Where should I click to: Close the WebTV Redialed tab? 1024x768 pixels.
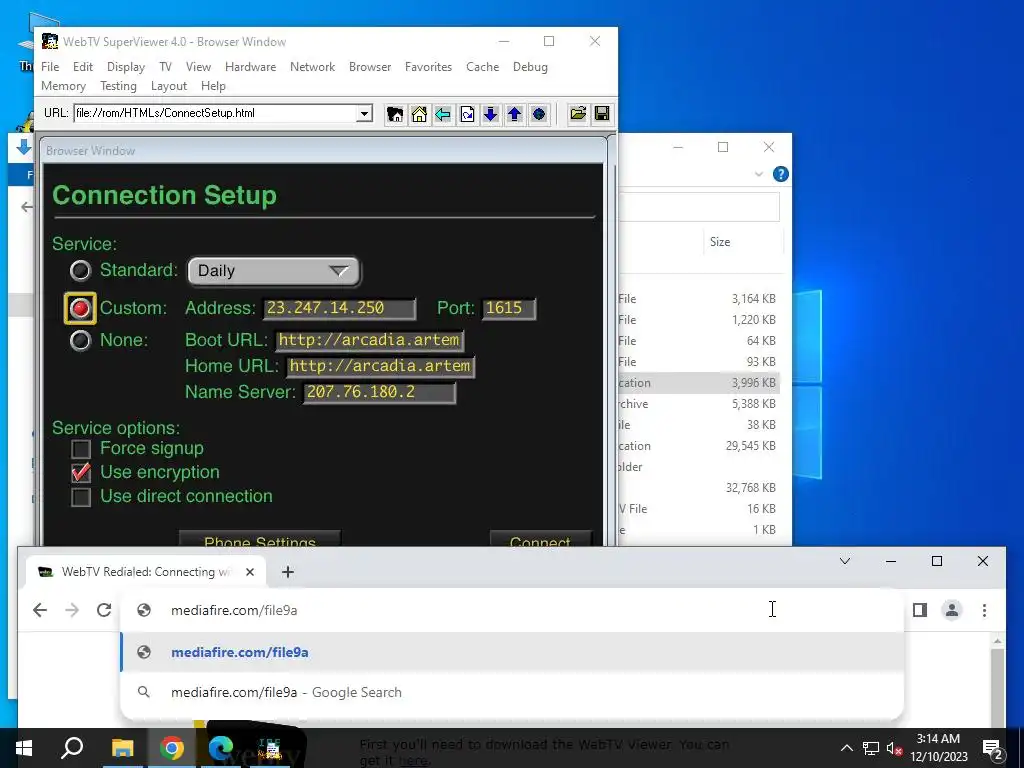coord(249,572)
